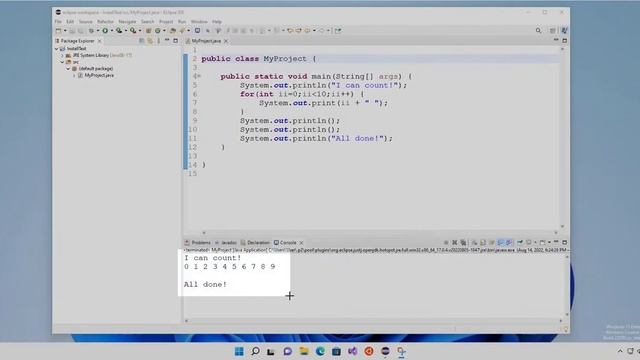
Task: Maximize the Console view
Action: point(564,242)
